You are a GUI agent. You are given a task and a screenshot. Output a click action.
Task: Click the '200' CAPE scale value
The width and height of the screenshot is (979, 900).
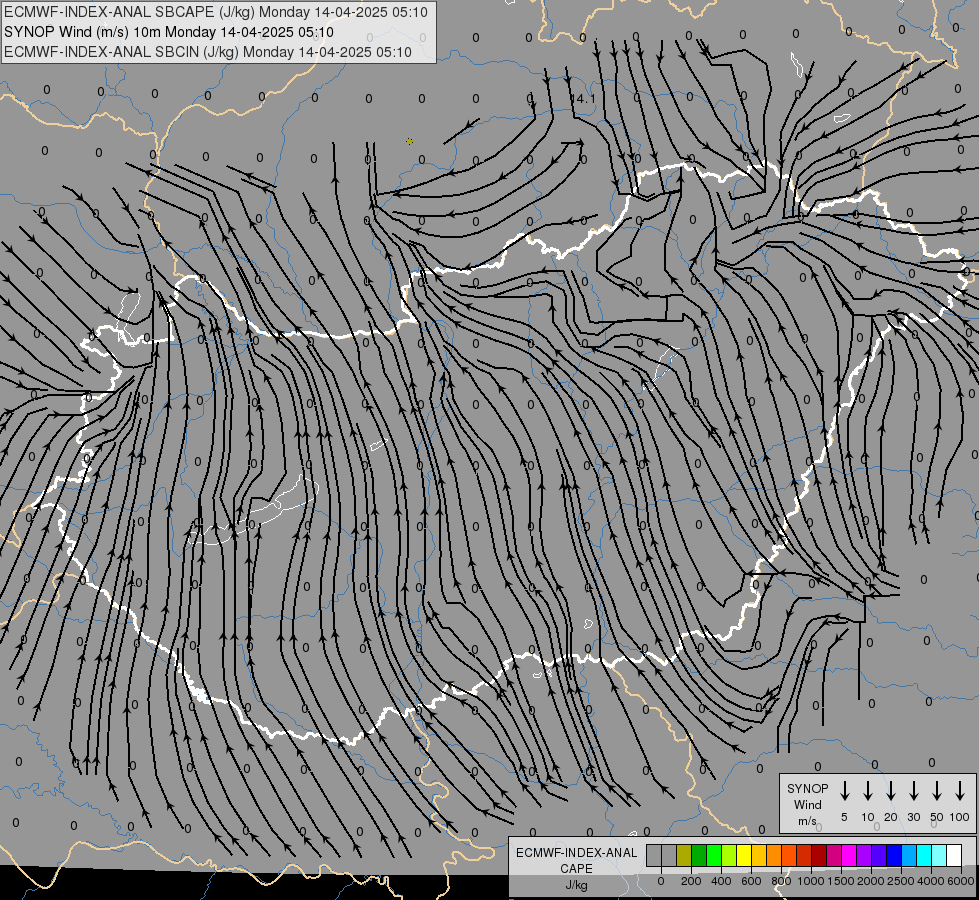(691, 881)
